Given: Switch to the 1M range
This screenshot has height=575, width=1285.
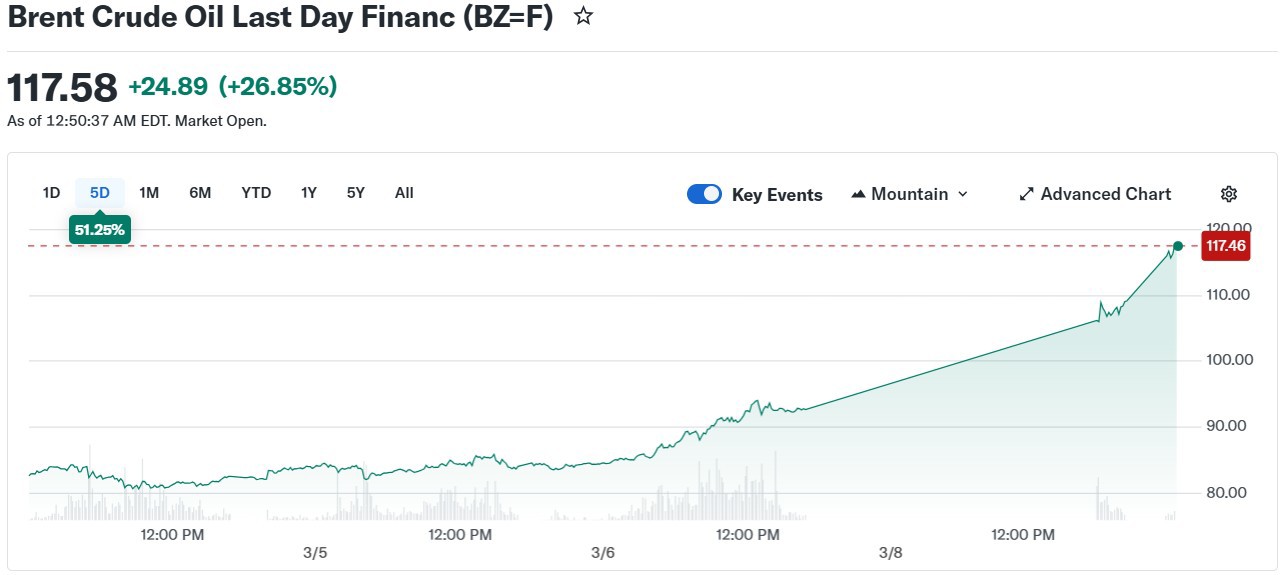Looking at the screenshot, I should coord(149,193).
